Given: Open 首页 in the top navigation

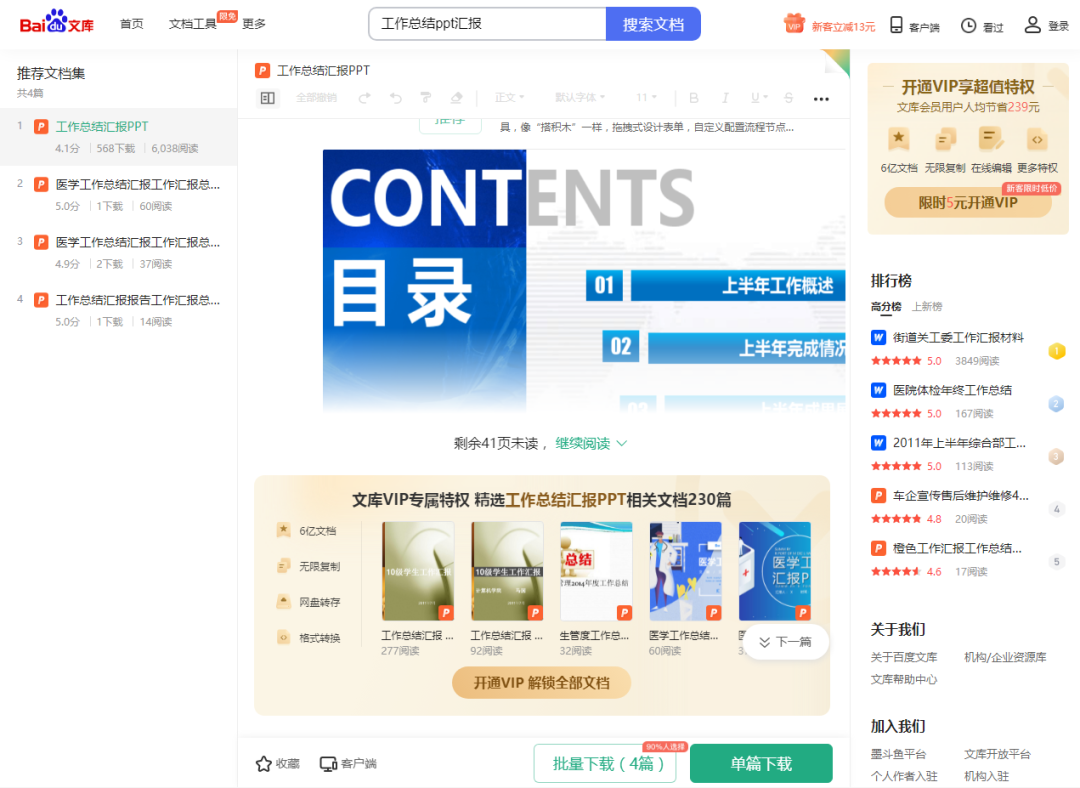Looking at the screenshot, I should [x=132, y=24].
